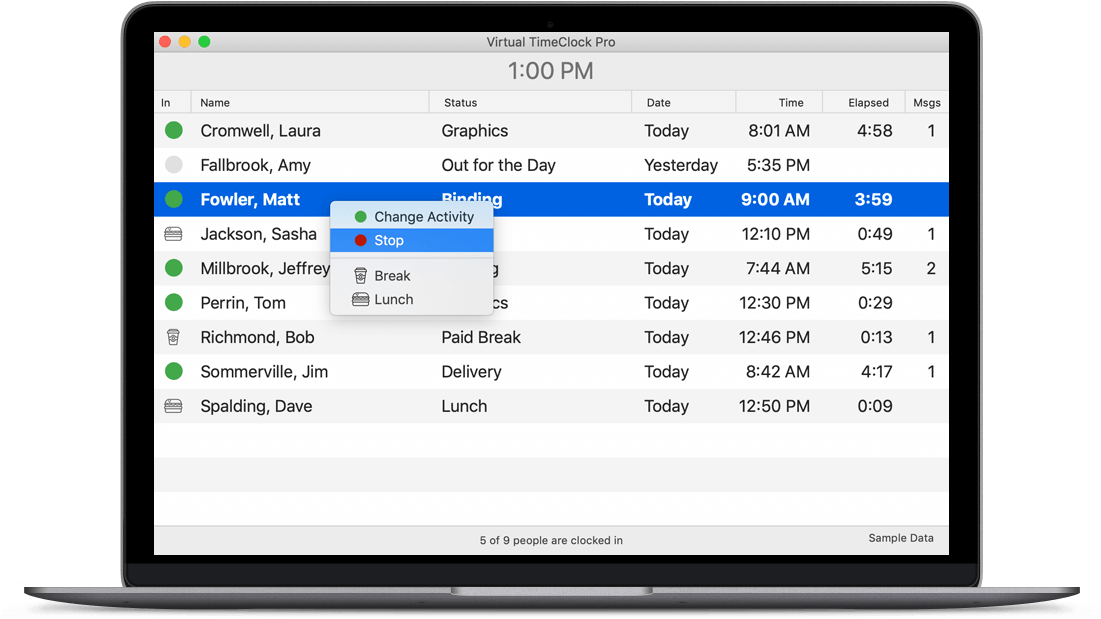Click Tom Perrin's green status icon
Image resolution: width=1101 pixels, height=619 pixels.
point(174,303)
